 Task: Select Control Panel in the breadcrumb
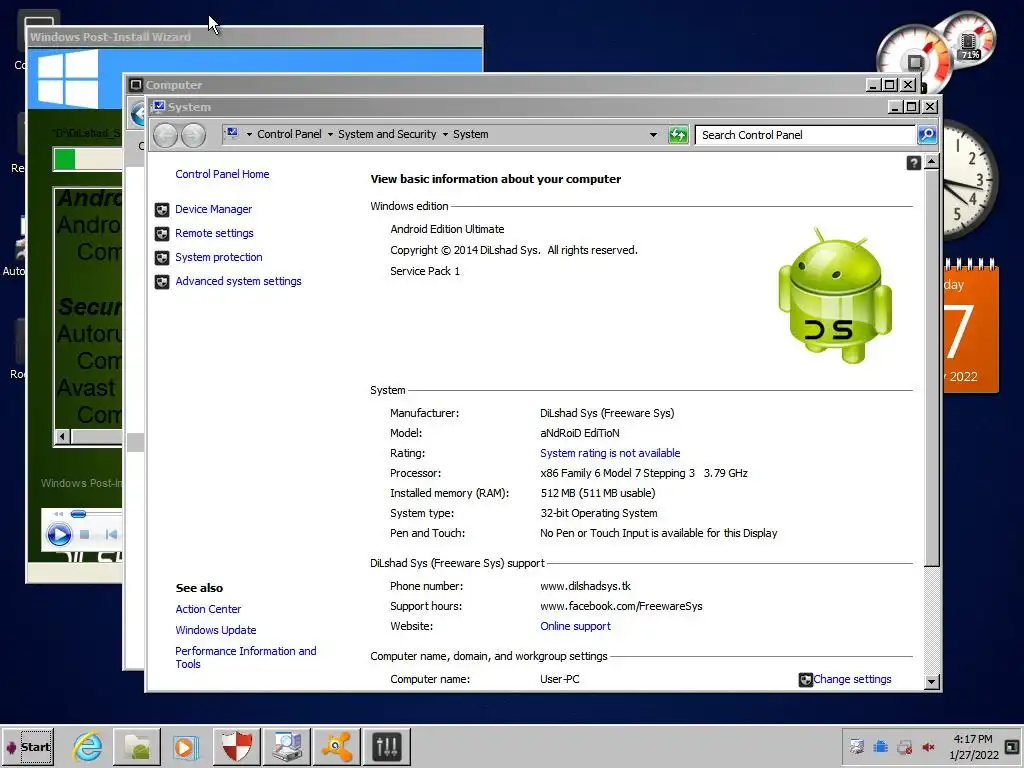coord(289,134)
